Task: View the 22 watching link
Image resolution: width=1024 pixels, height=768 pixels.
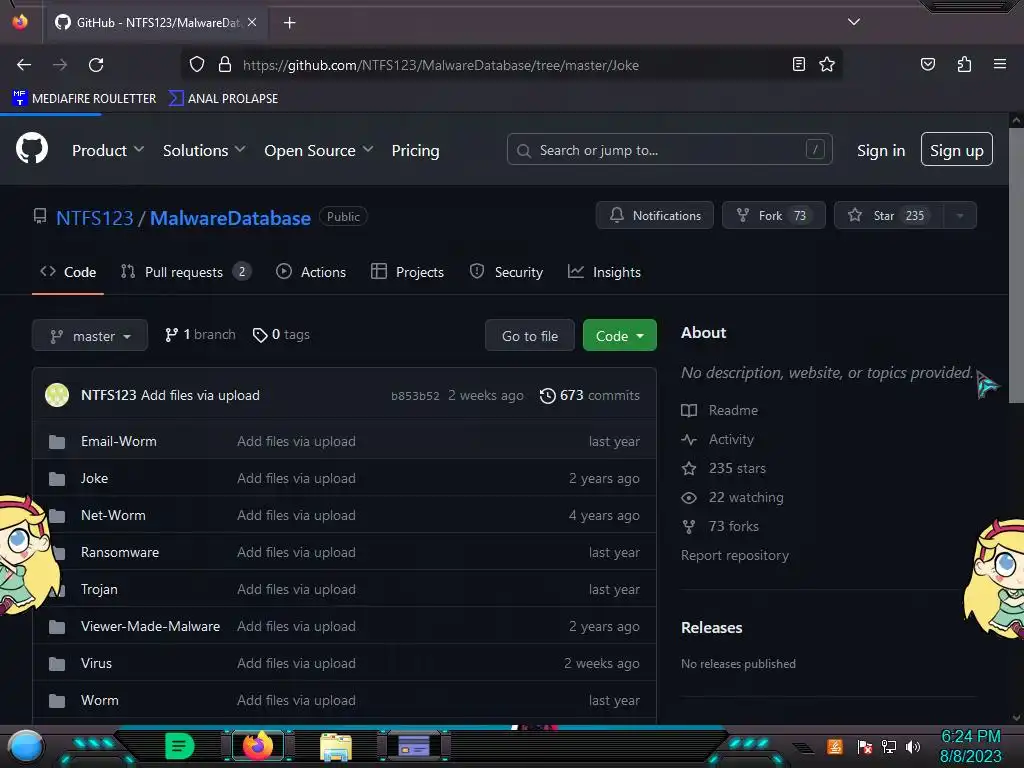Action: pyautogui.click(x=732, y=498)
